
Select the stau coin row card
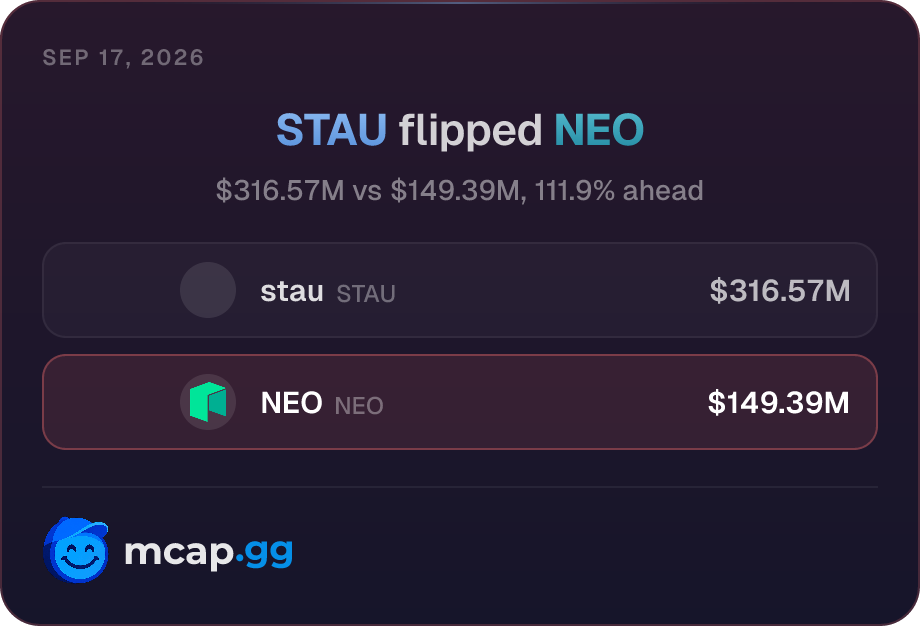point(460,290)
